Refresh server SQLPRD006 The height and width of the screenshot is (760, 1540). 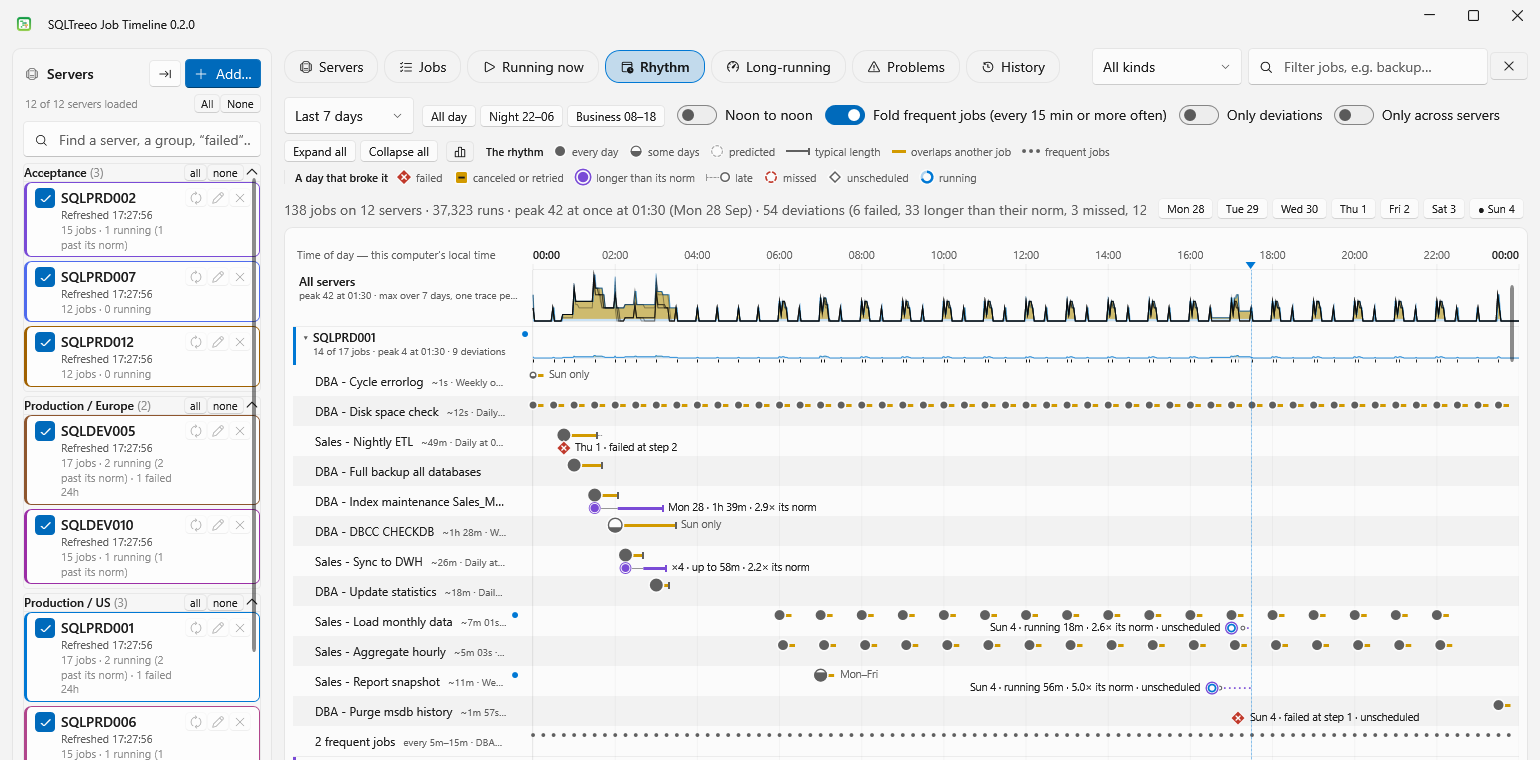[x=196, y=722]
